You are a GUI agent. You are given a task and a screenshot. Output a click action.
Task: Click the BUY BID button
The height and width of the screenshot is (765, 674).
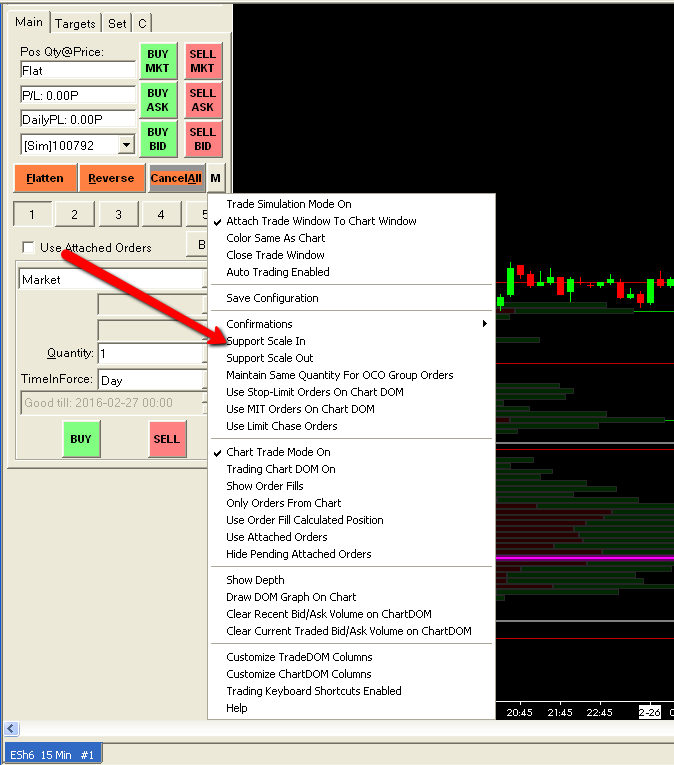[x=158, y=139]
